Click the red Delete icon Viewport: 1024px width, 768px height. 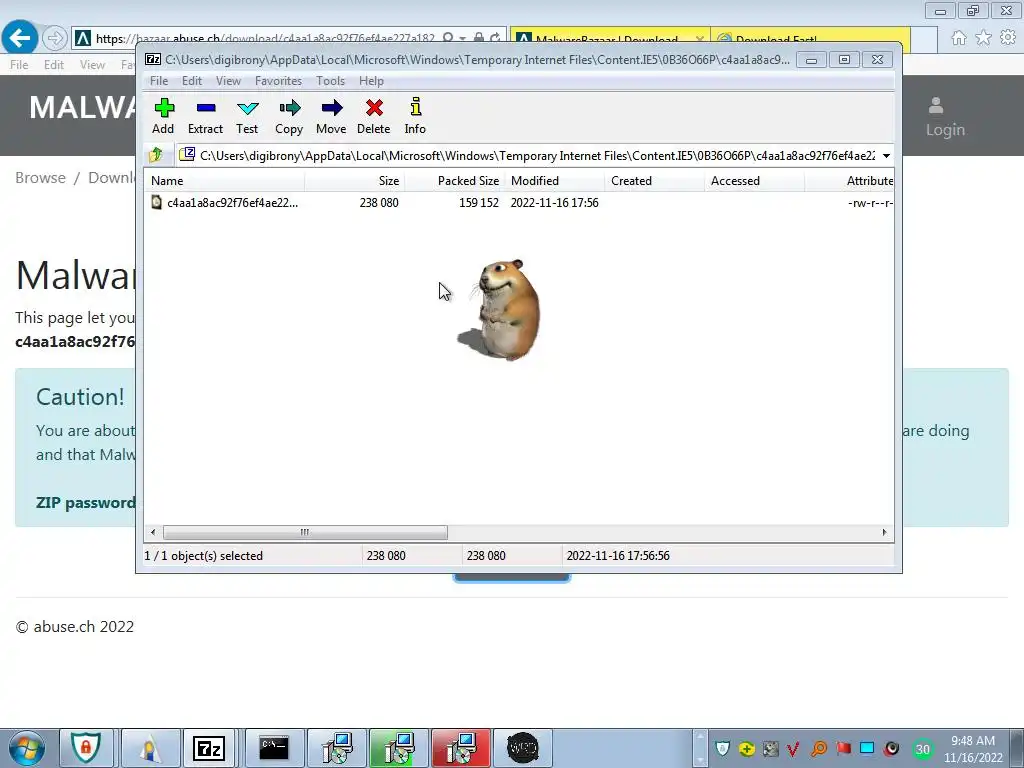(374, 116)
